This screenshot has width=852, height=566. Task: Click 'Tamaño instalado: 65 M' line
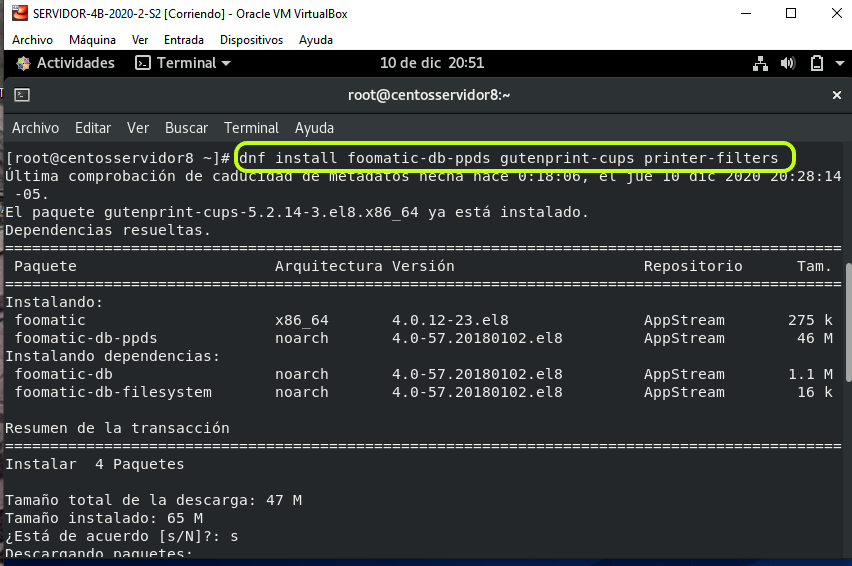104,518
